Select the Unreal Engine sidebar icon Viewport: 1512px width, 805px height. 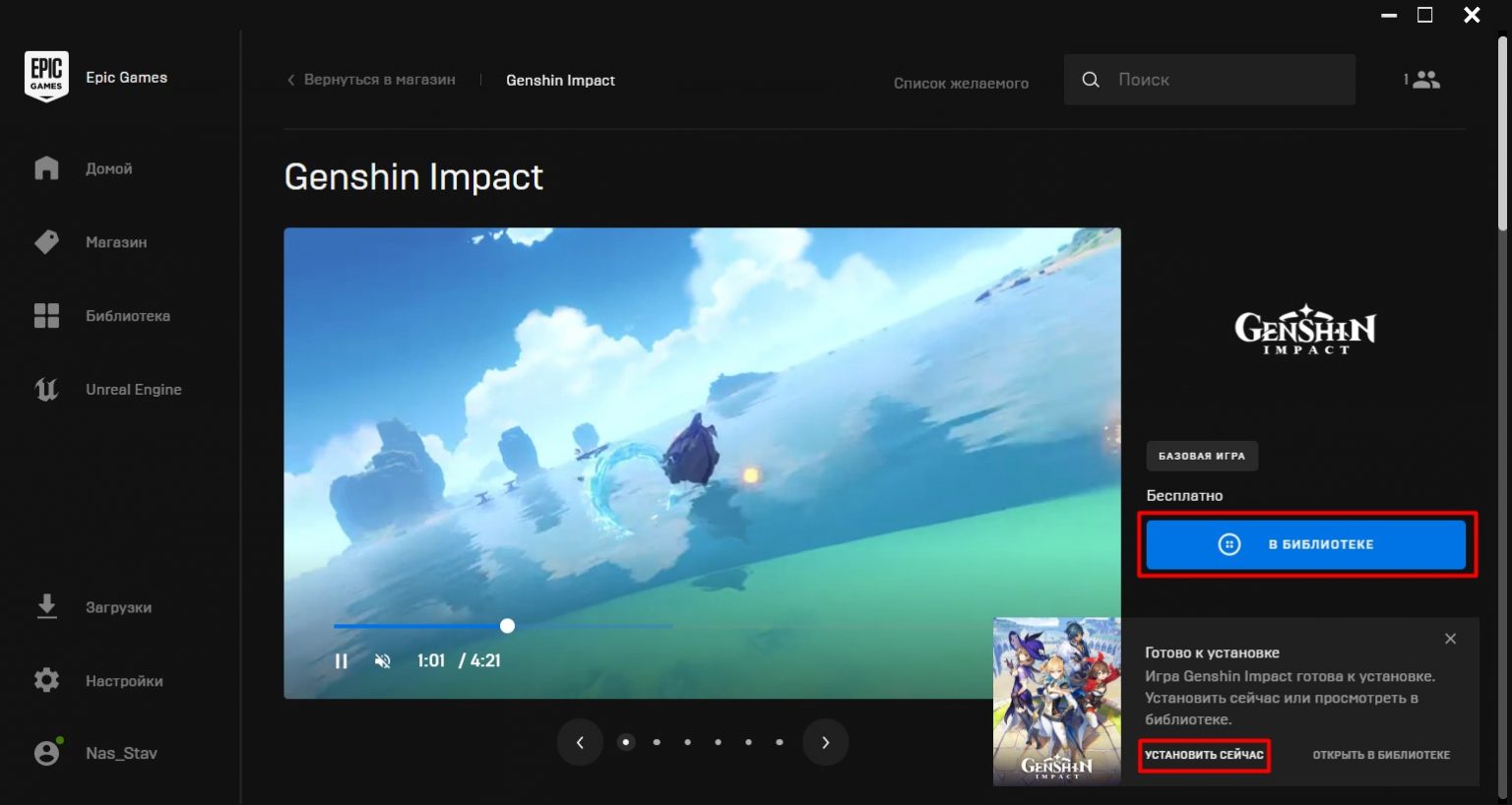click(45, 389)
